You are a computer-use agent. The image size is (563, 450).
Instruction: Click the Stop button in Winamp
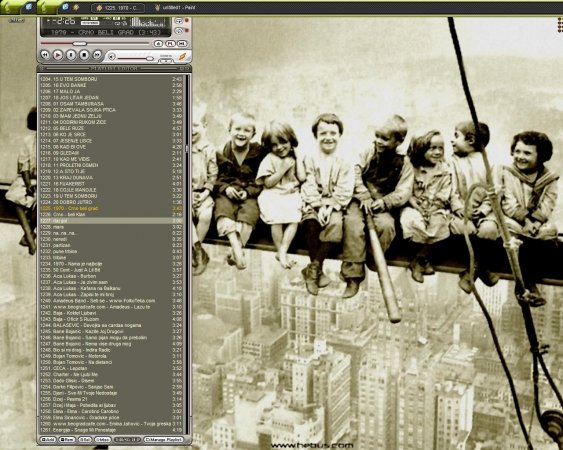[x=84, y=55]
